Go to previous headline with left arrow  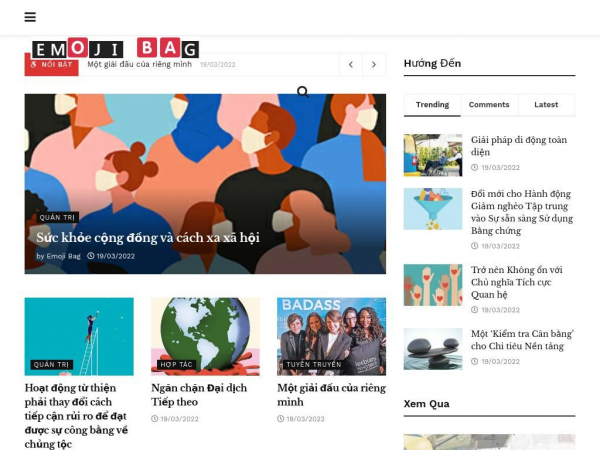(x=350, y=65)
